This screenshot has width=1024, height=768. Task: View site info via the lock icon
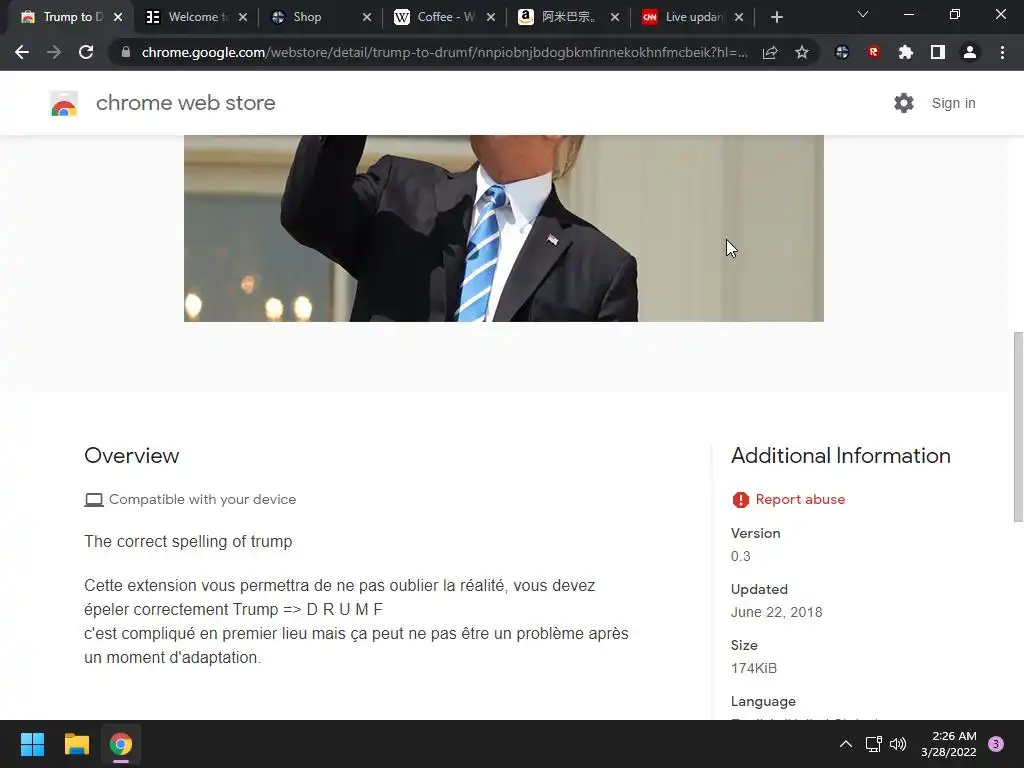click(126, 52)
